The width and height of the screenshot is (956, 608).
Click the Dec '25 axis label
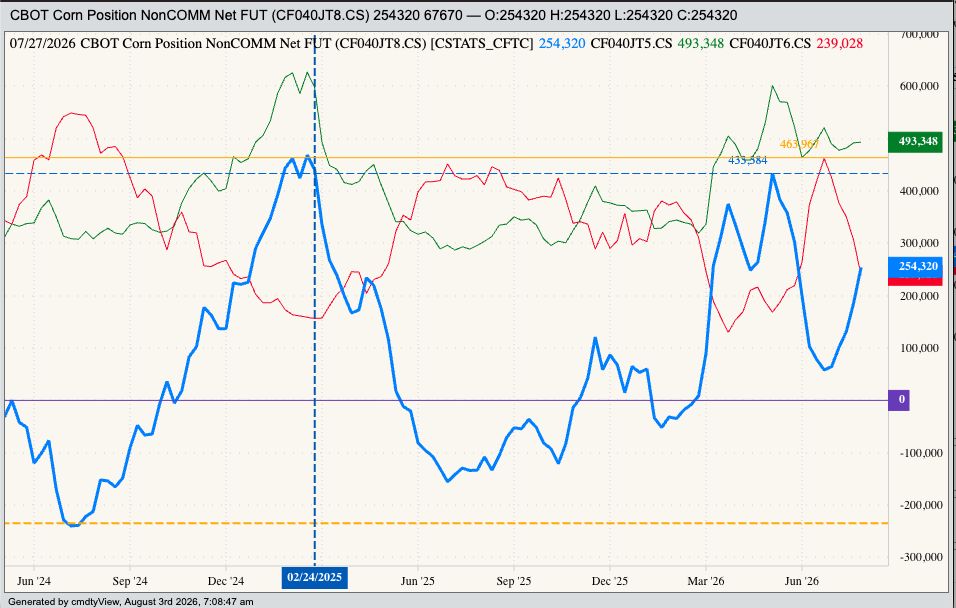[610, 581]
